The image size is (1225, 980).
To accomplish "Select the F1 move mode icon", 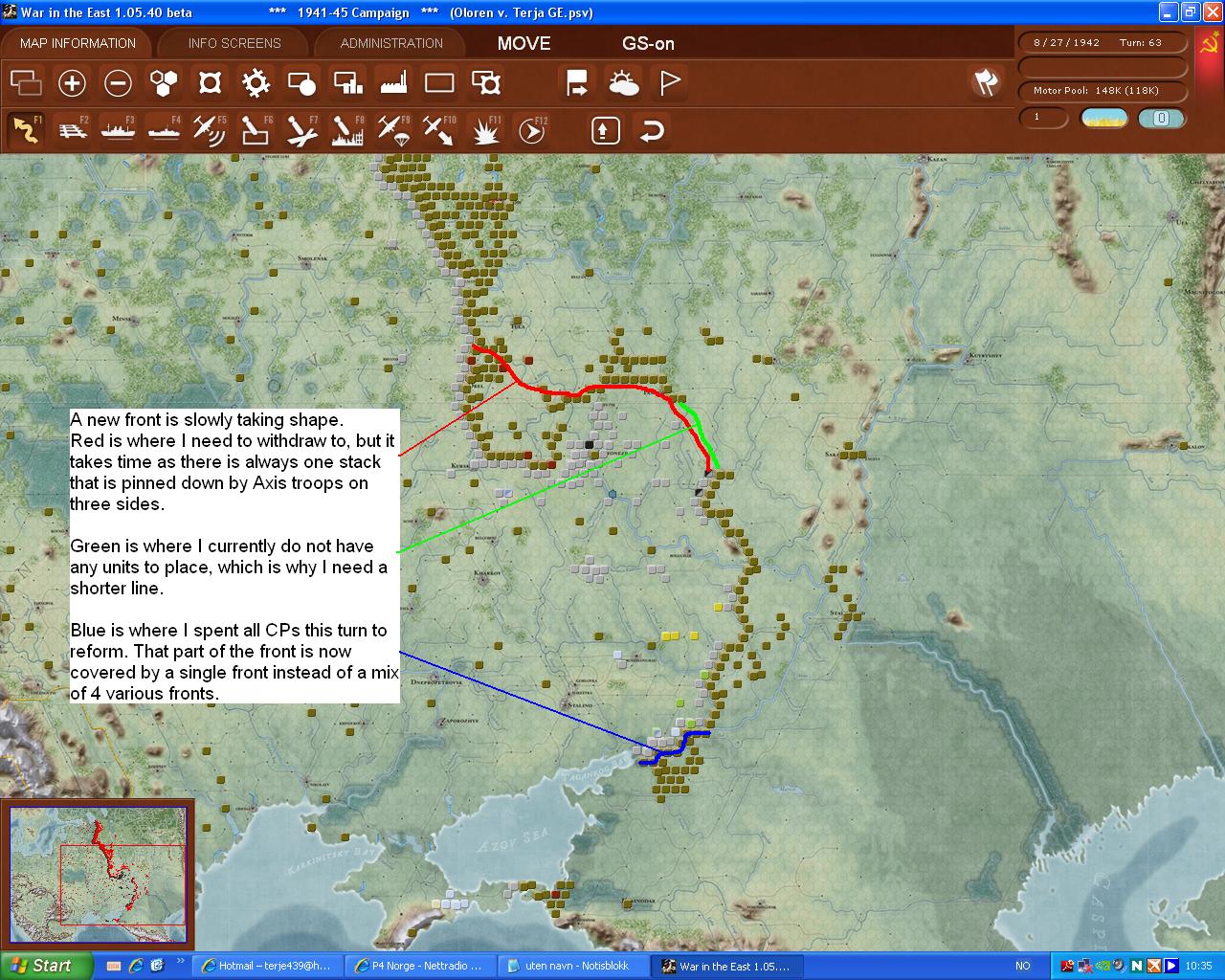I will pyautogui.click(x=26, y=129).
